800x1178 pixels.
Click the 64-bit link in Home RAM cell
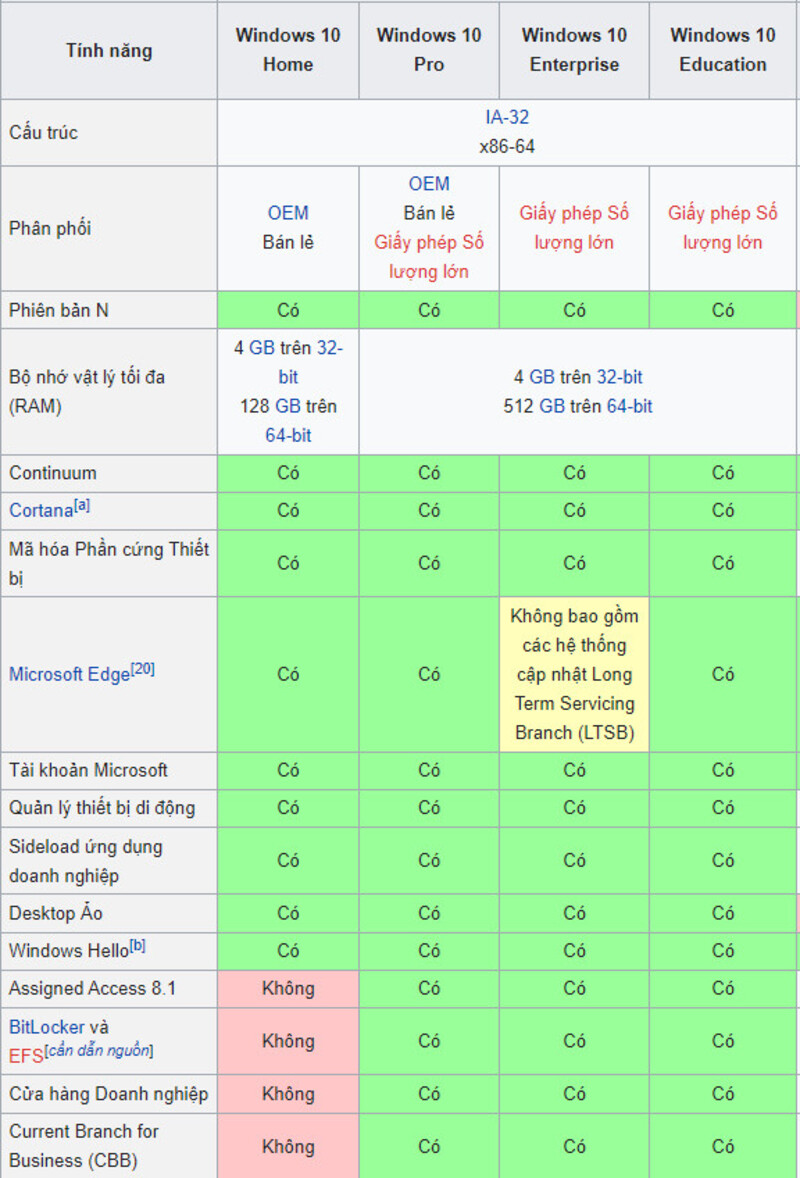pyautogui.click(x=288, y=436)
